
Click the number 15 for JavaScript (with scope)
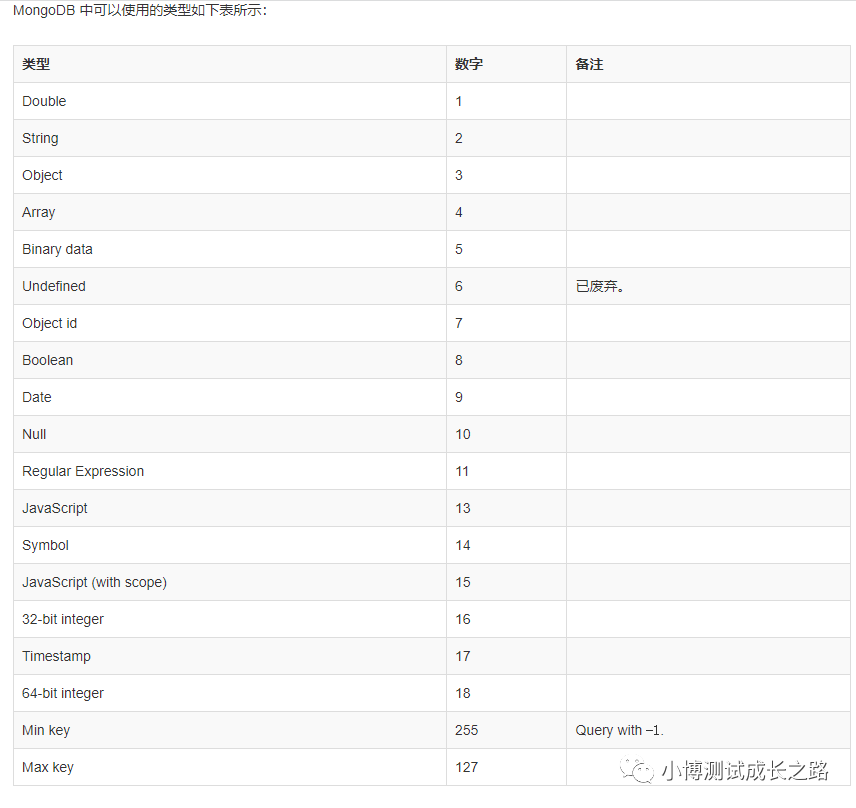[x=463, y=583]
